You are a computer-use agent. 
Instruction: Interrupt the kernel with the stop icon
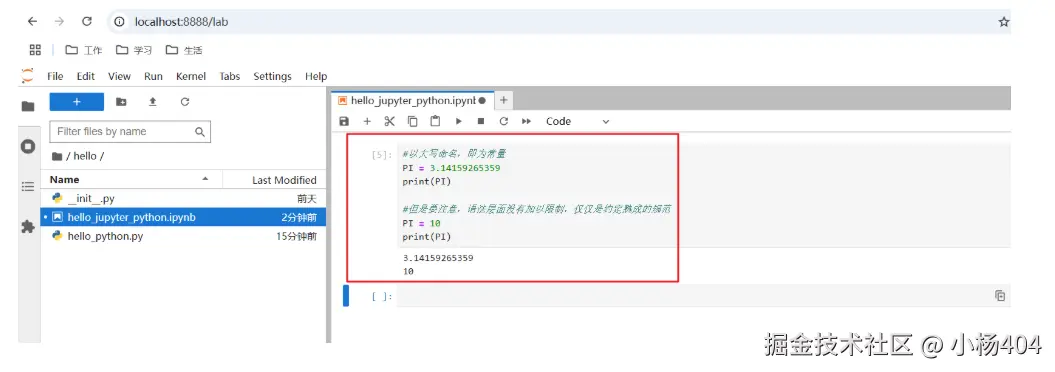481,121
